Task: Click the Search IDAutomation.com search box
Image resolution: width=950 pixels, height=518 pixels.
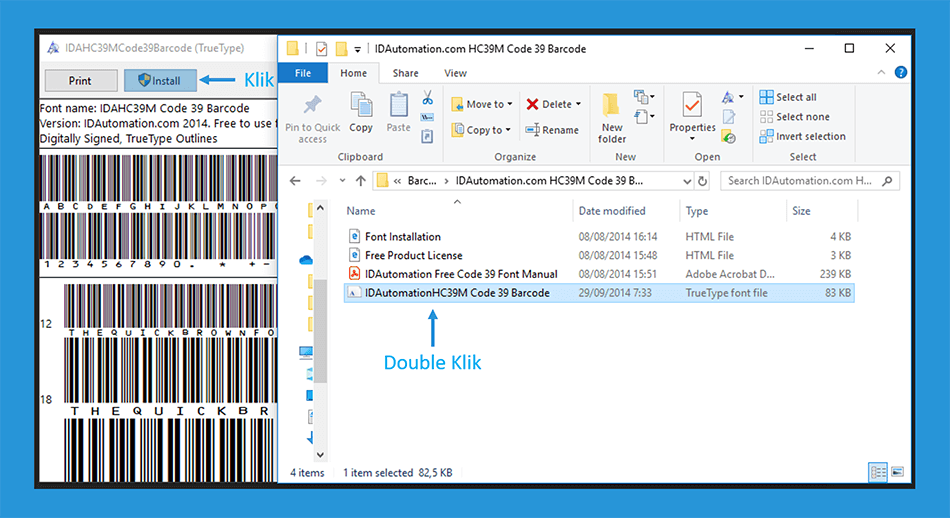Action: (809, 181)
